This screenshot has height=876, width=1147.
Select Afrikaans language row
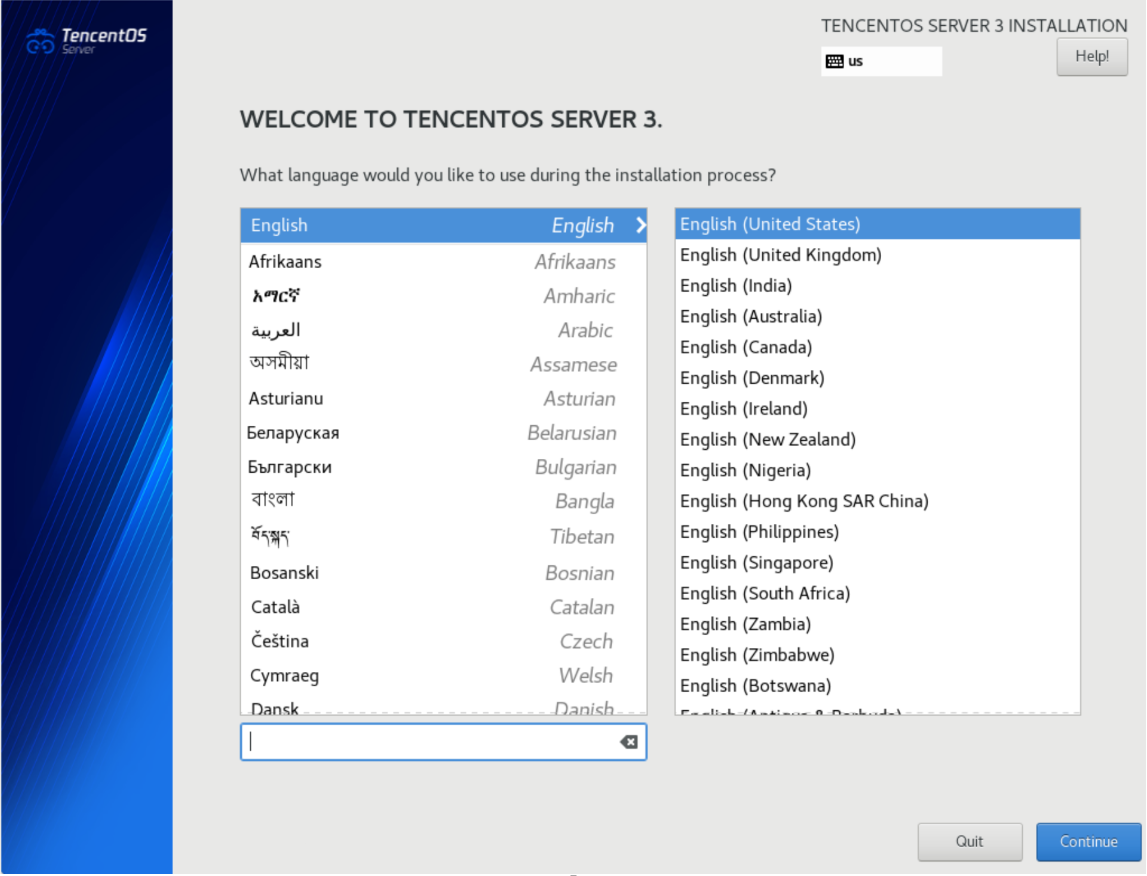click(443, 261)
